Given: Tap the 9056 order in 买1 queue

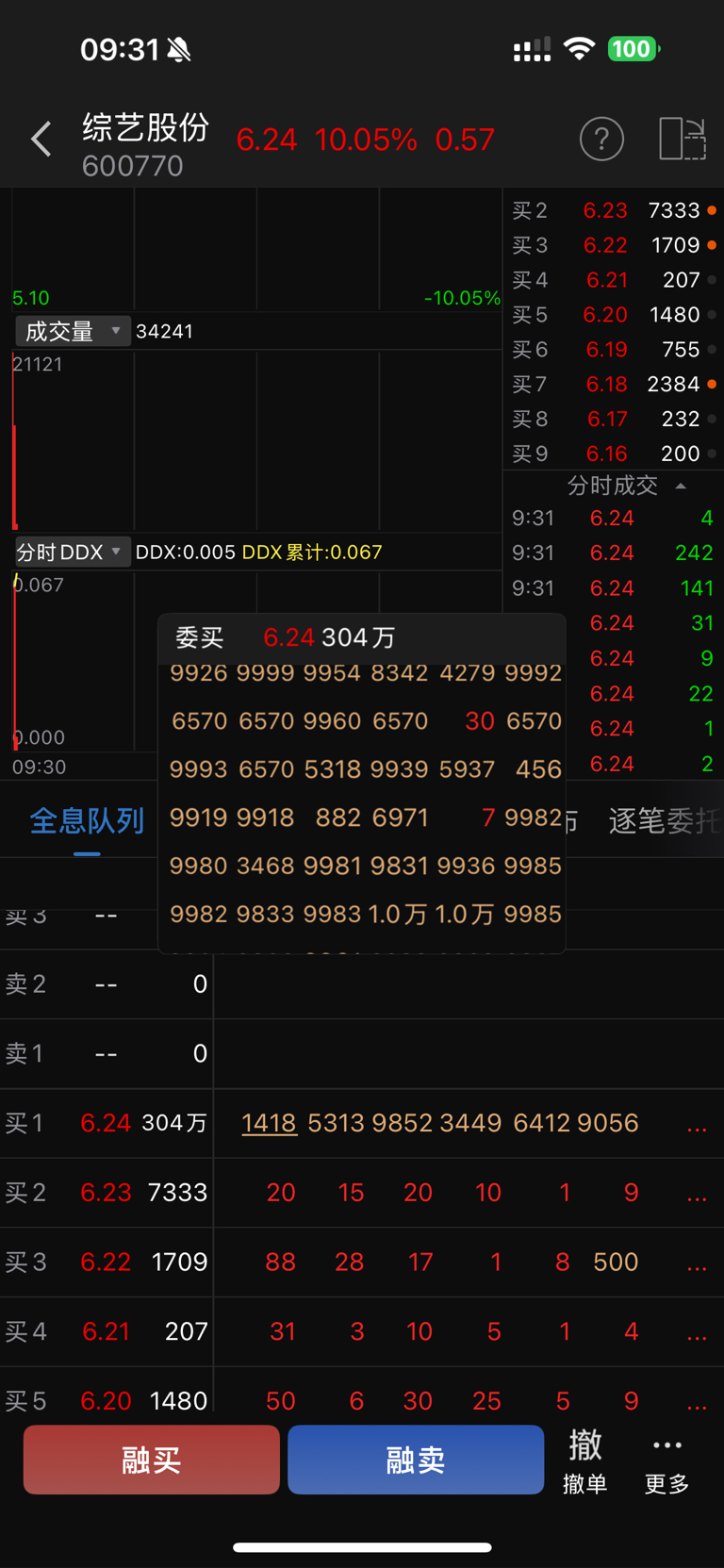Looking at the screenshot, I should [608, 1123].
